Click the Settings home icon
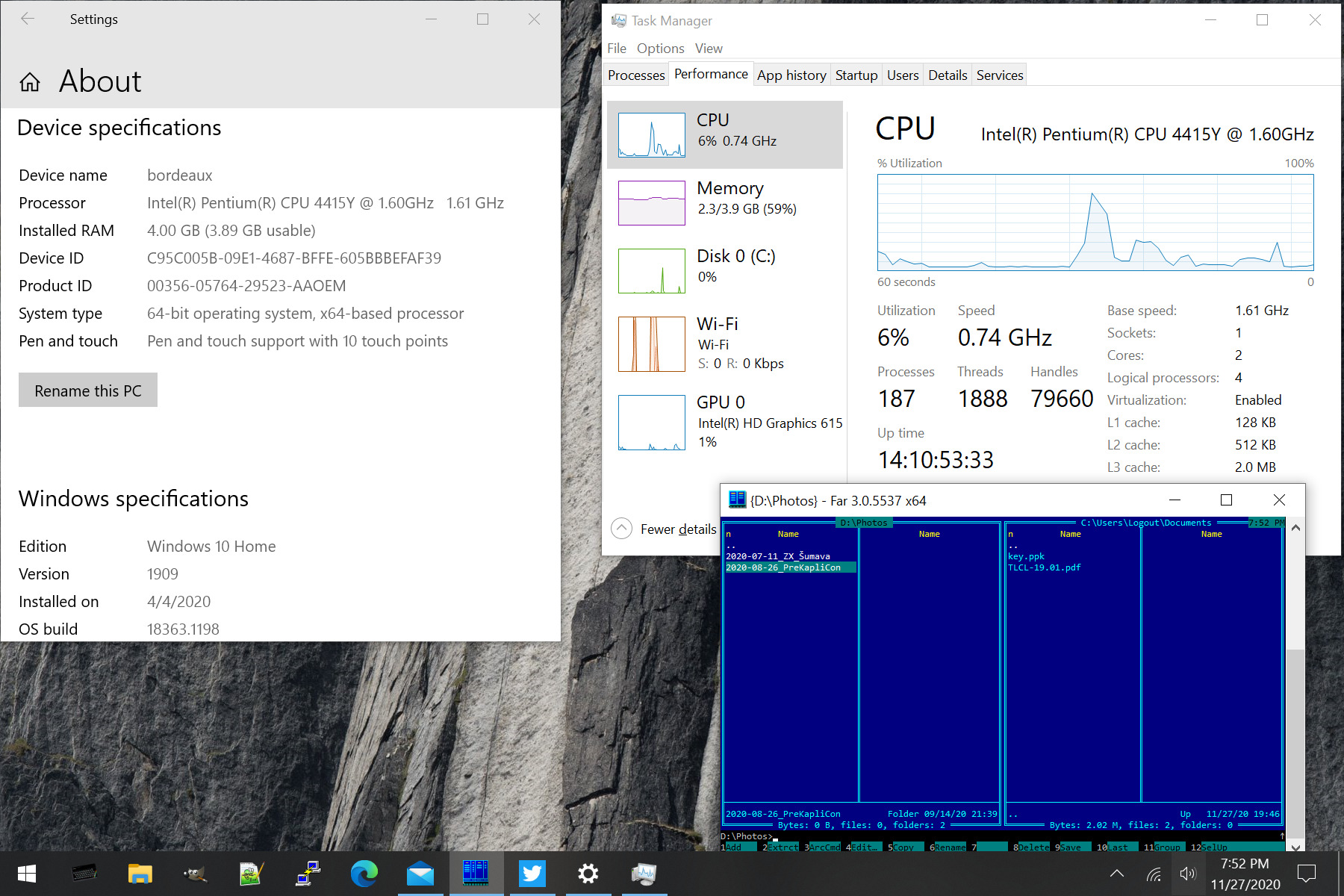Screen dimensions: 1344x896 30,82
